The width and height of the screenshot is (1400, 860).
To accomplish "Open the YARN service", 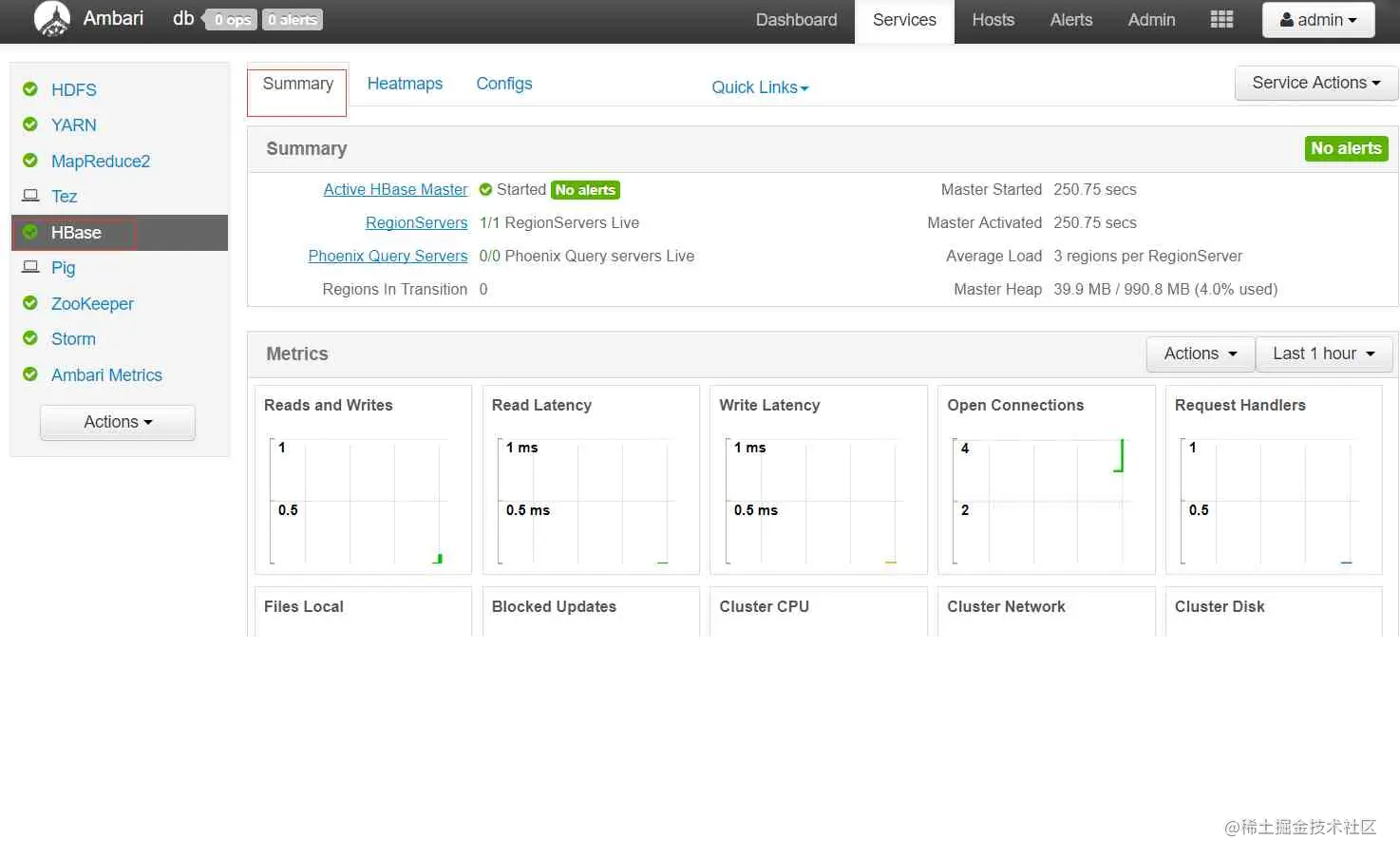I will pyautogui.click(x=74, y=125).
